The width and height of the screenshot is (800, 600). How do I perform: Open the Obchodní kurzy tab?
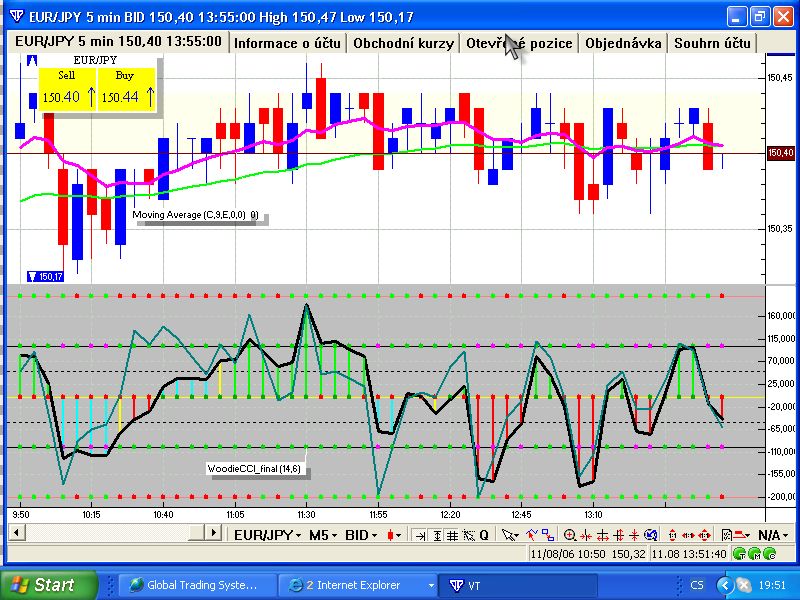[x=403, y=43]
